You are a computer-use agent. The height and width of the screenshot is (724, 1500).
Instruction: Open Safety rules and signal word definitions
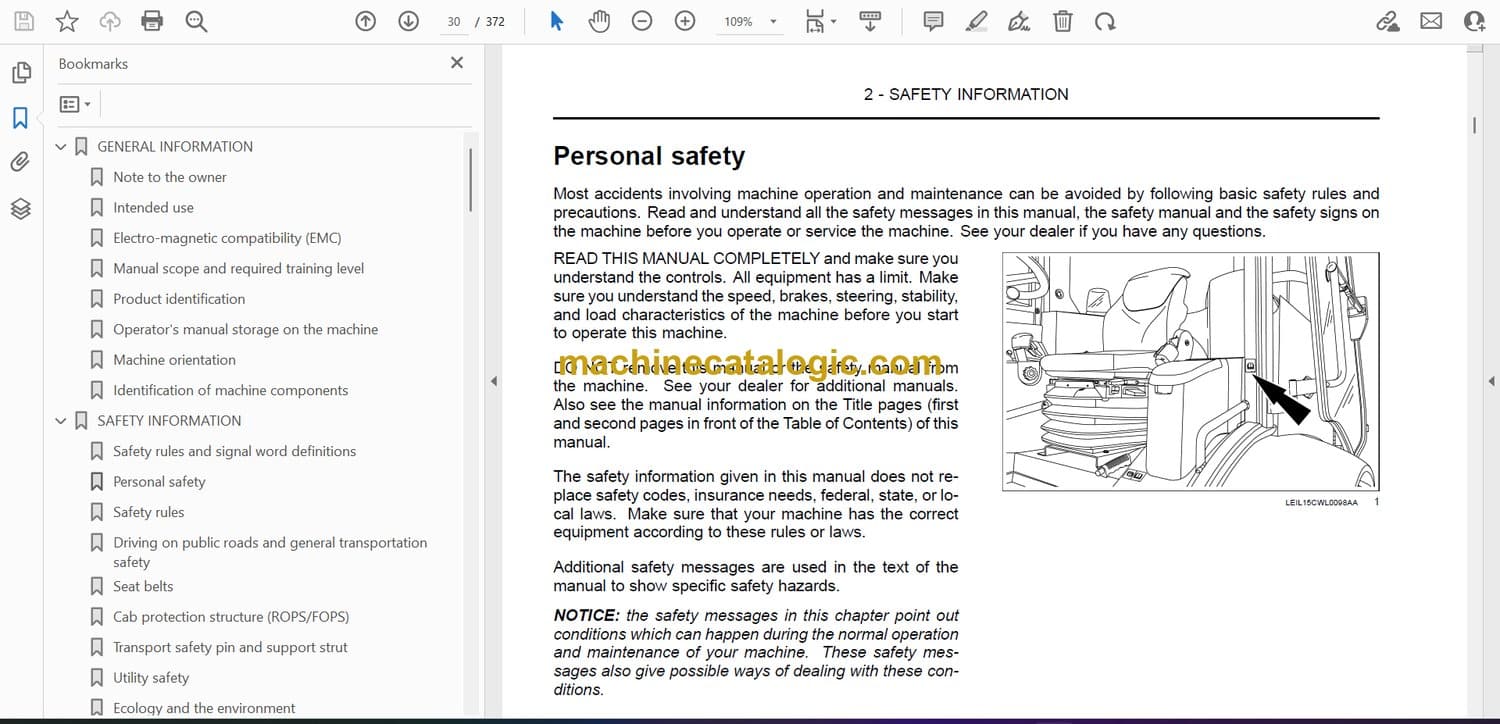point(234,451)
